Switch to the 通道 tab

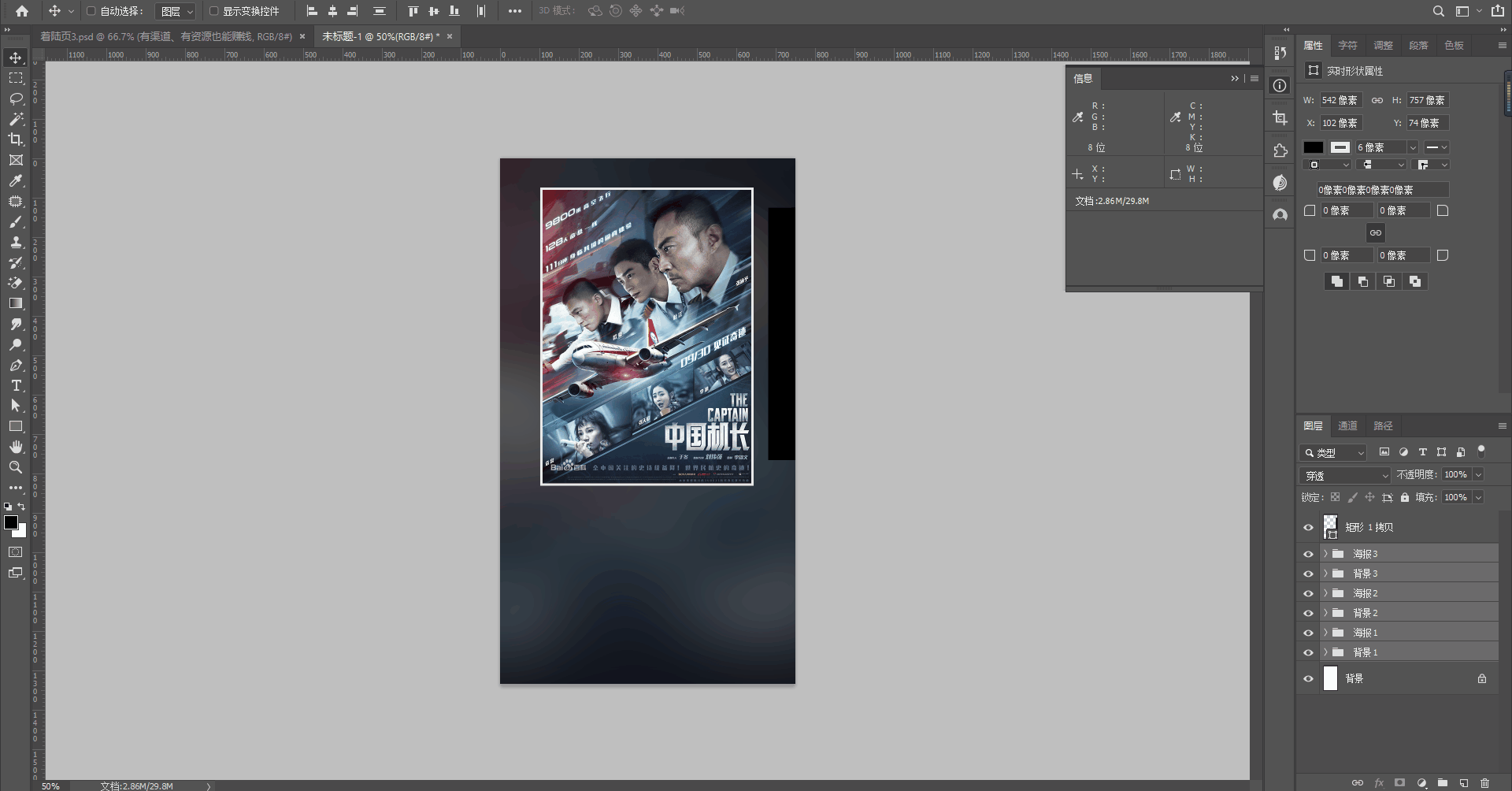1347,425
